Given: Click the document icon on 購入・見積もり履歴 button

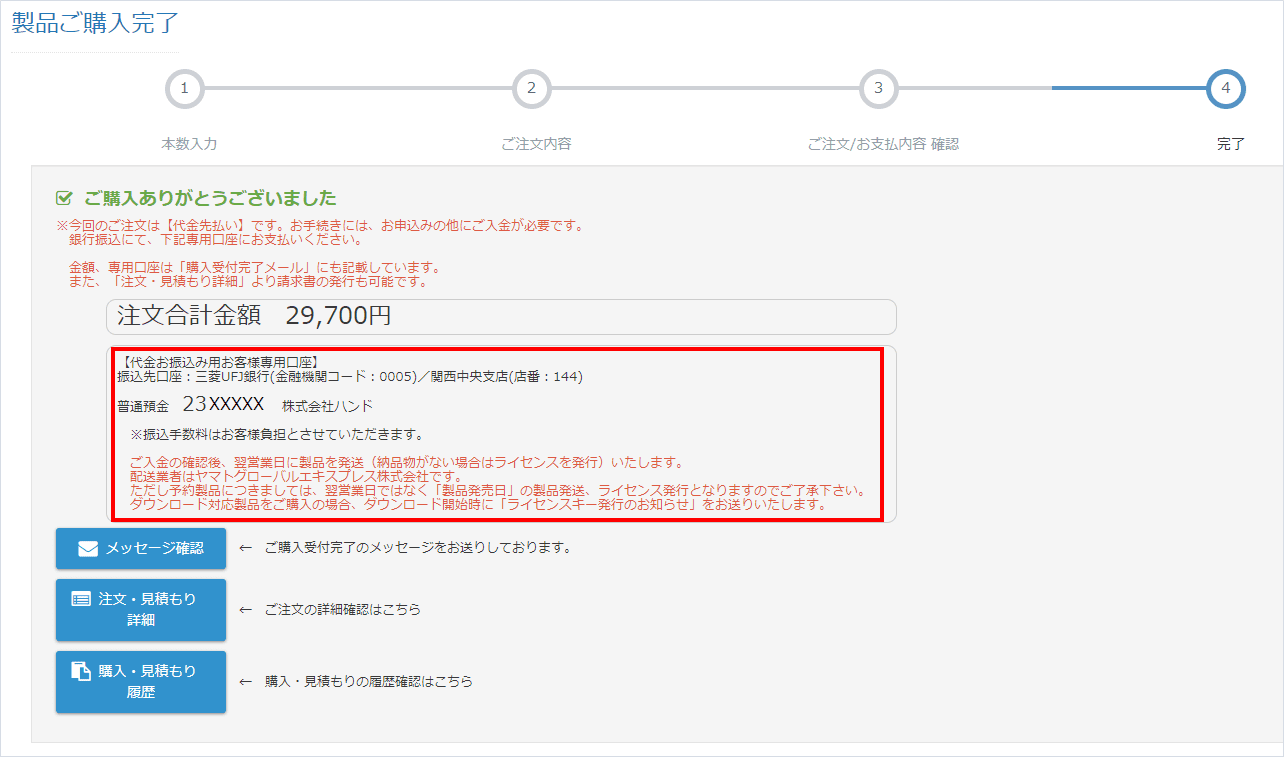Looking at the screenshot, I should point(80,673).
